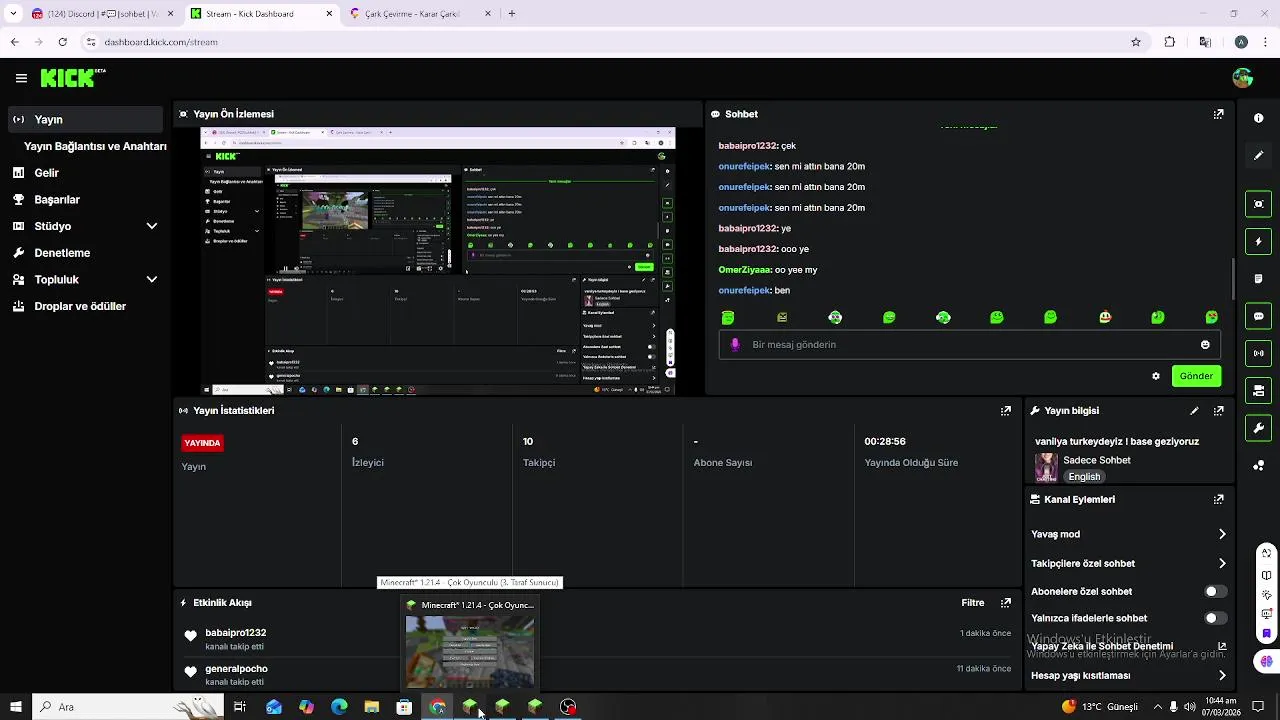The width and height of the screenshot is (1280, 720).
Task: Open the Windows Start menu
Action: coord(15,707)
